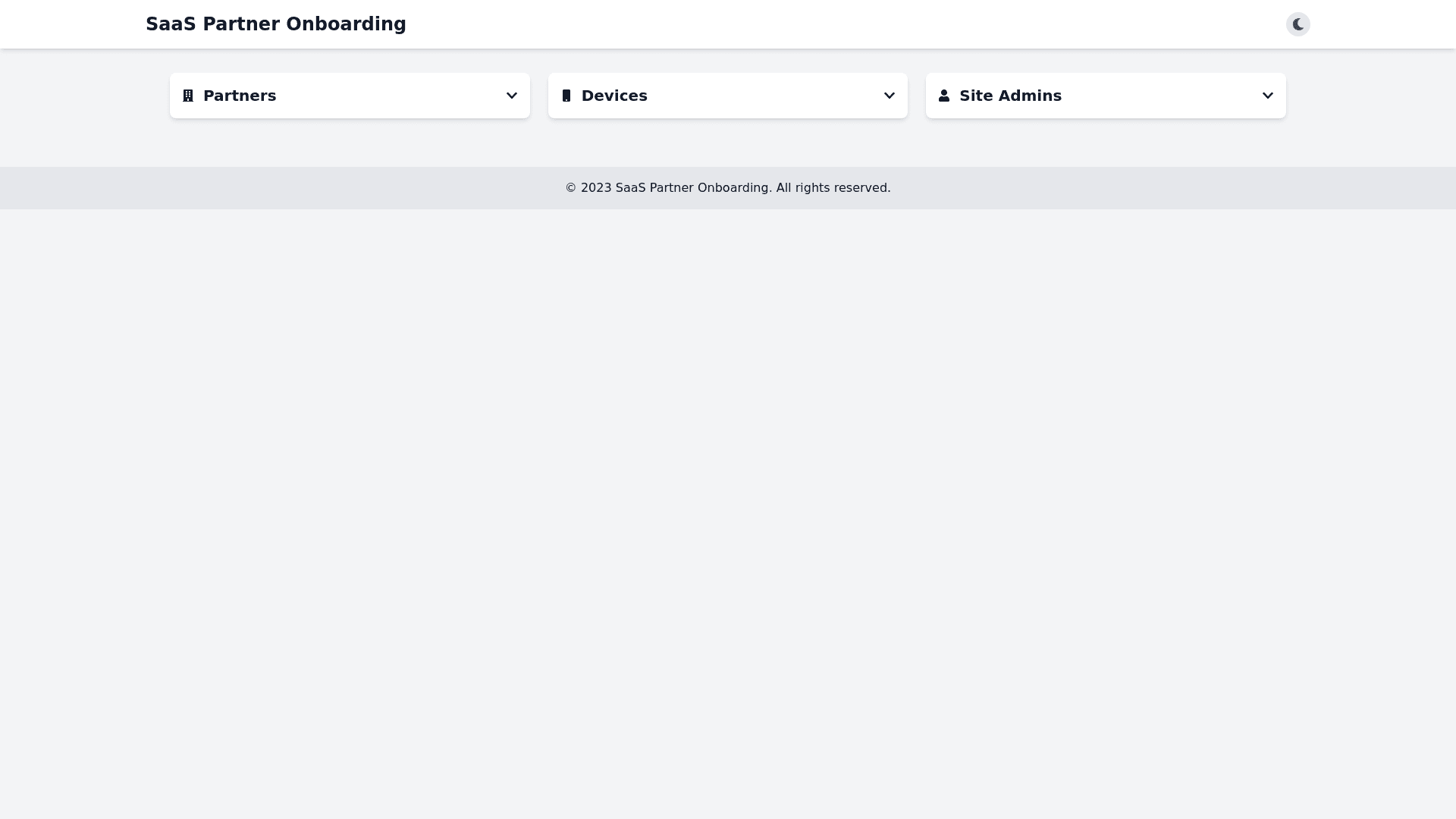1456x819 pixels.
Task: Click the copyright symbol in the footer
Action: coord(571,188)
